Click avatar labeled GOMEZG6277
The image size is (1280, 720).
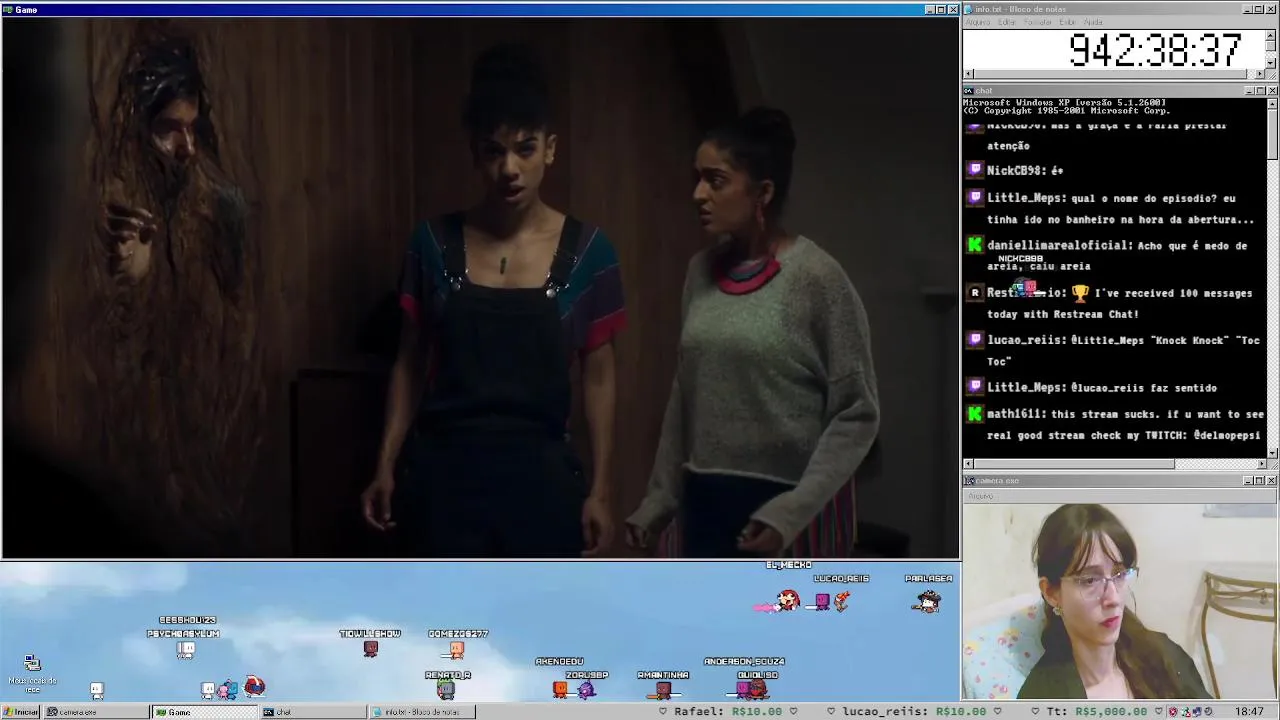coord(457,650)
